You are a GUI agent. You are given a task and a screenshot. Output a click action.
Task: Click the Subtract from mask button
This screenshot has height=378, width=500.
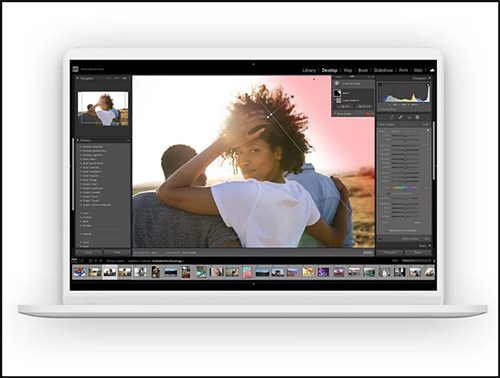(364, 106)
